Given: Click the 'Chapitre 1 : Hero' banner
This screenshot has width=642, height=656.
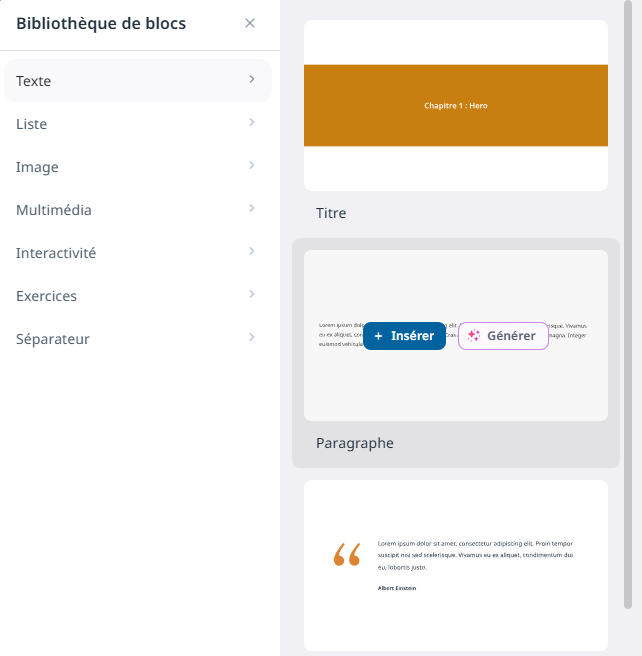Looking at the screenshot, I should (456, 105).
